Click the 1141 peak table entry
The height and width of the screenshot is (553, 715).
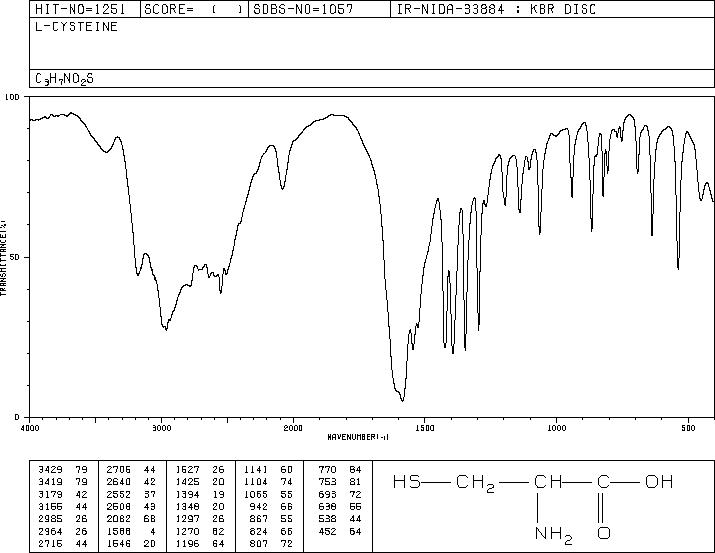coord(256,470)
